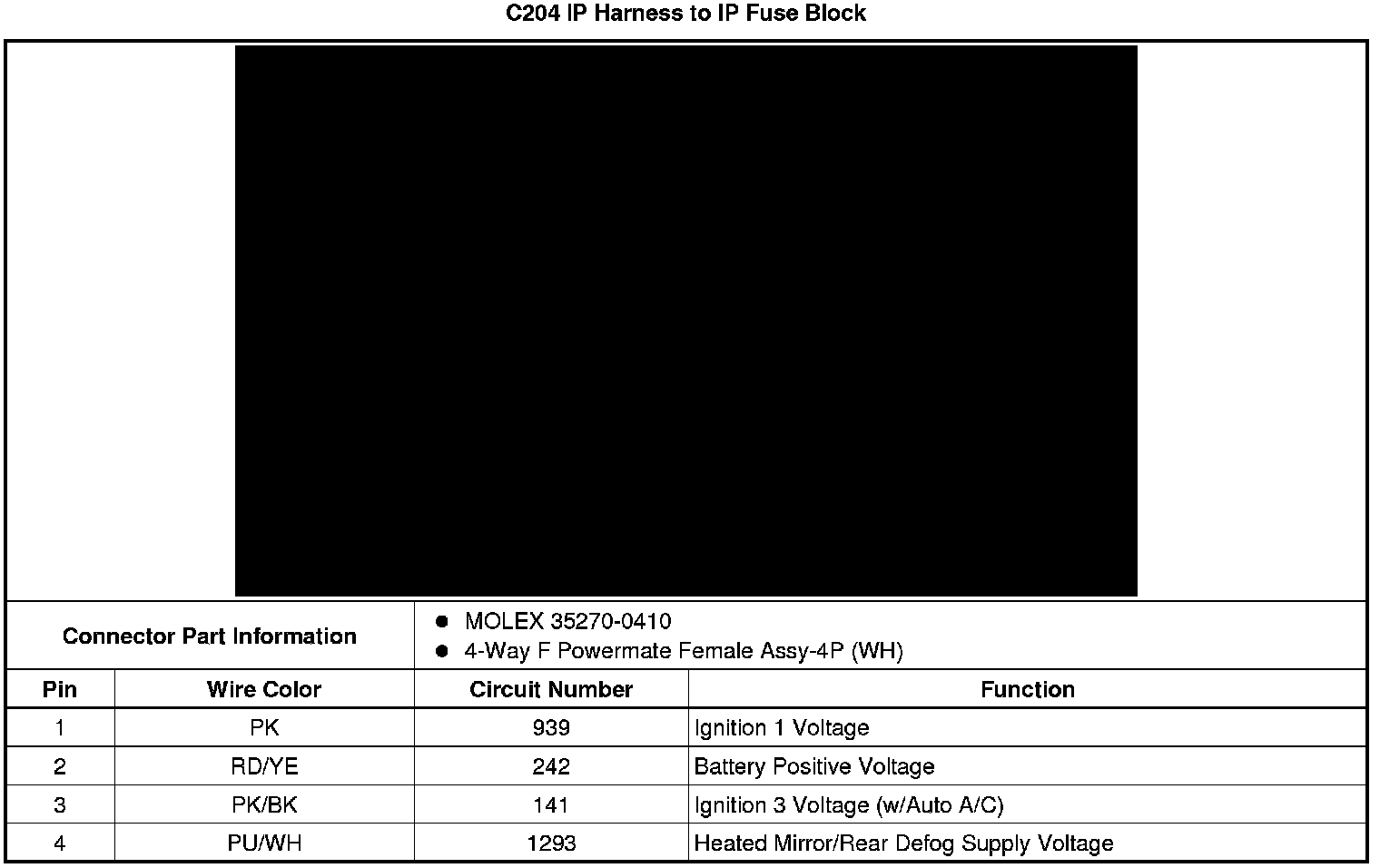Click the Wire Color column header
This screenshot has height=868, width=1380.
pyautogui.click(x=264, y=690)
